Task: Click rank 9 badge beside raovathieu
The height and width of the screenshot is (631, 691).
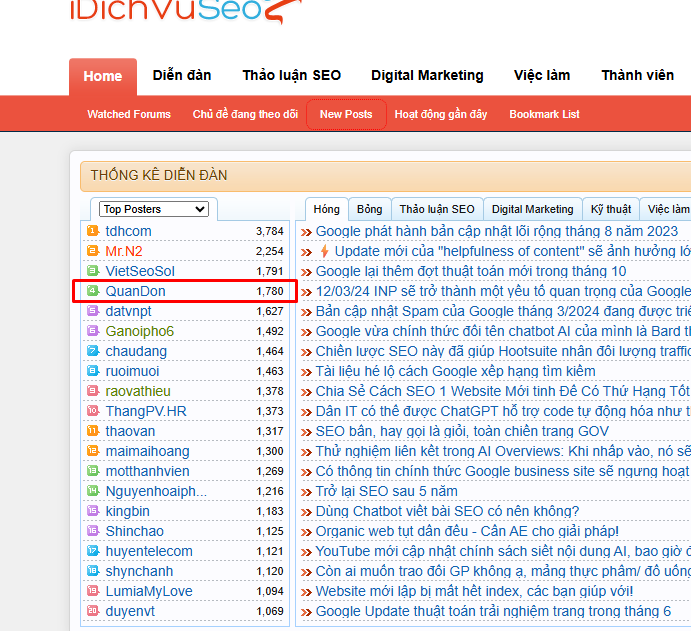Action: (93, 390)
